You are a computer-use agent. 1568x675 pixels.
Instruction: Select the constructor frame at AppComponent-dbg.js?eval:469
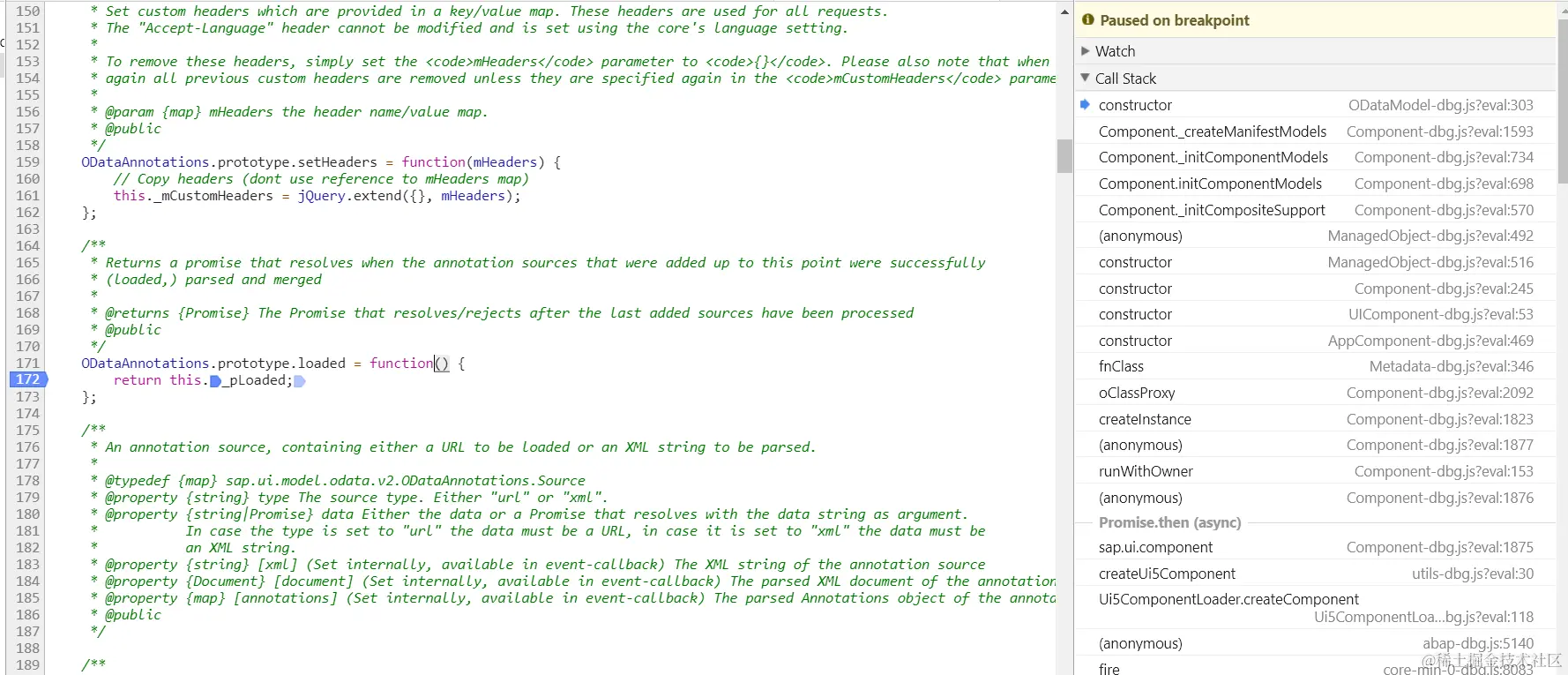click(x=1315, y=341)
